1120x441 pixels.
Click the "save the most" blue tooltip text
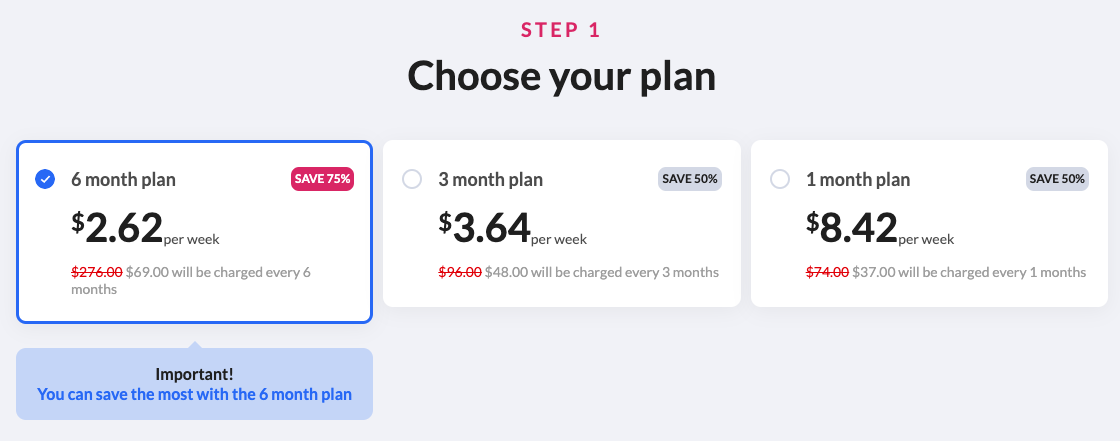pos(194,394)
